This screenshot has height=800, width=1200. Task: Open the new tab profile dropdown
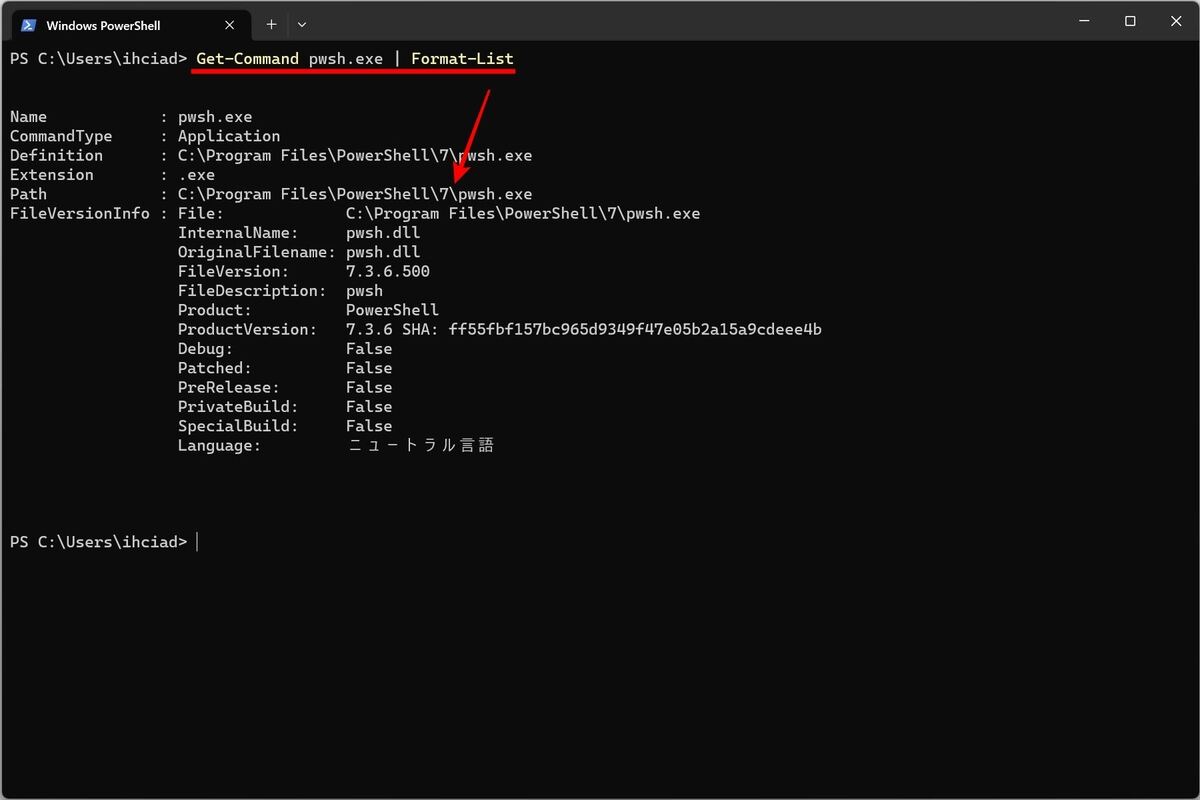coord(302,24)
